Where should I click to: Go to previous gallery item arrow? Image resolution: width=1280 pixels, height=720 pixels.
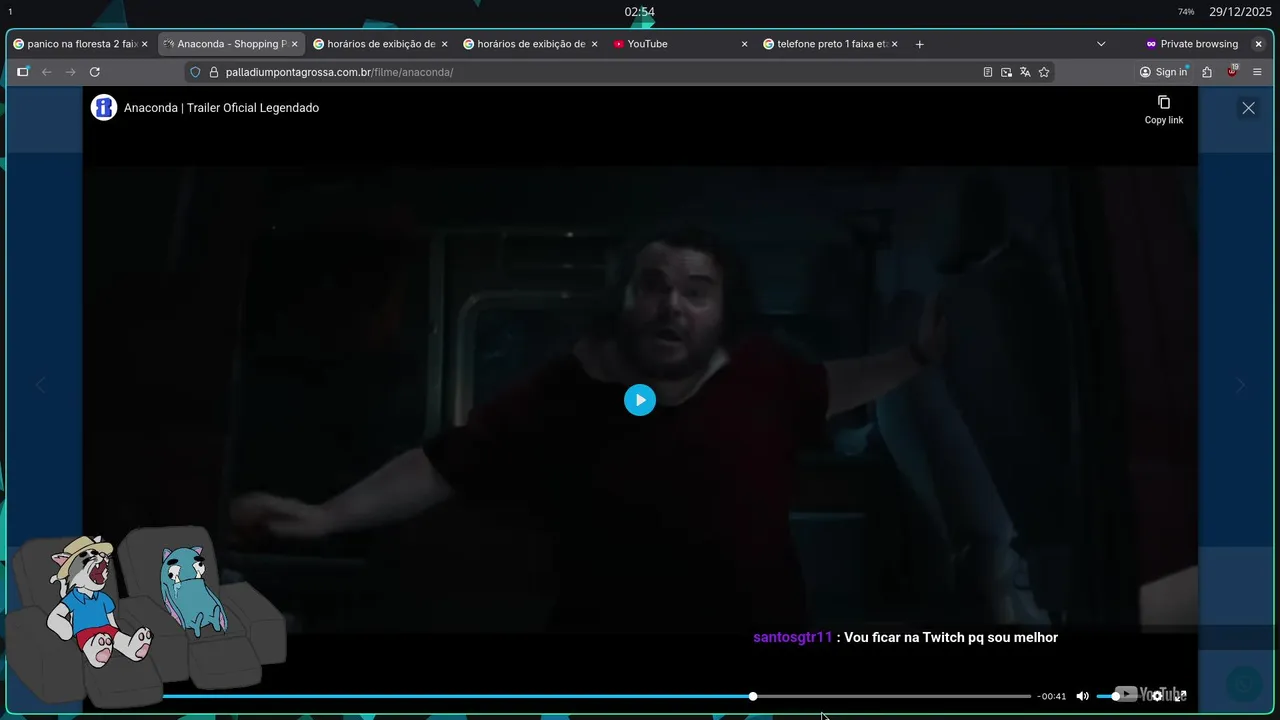pyautogui.click(x=40, y=385)
